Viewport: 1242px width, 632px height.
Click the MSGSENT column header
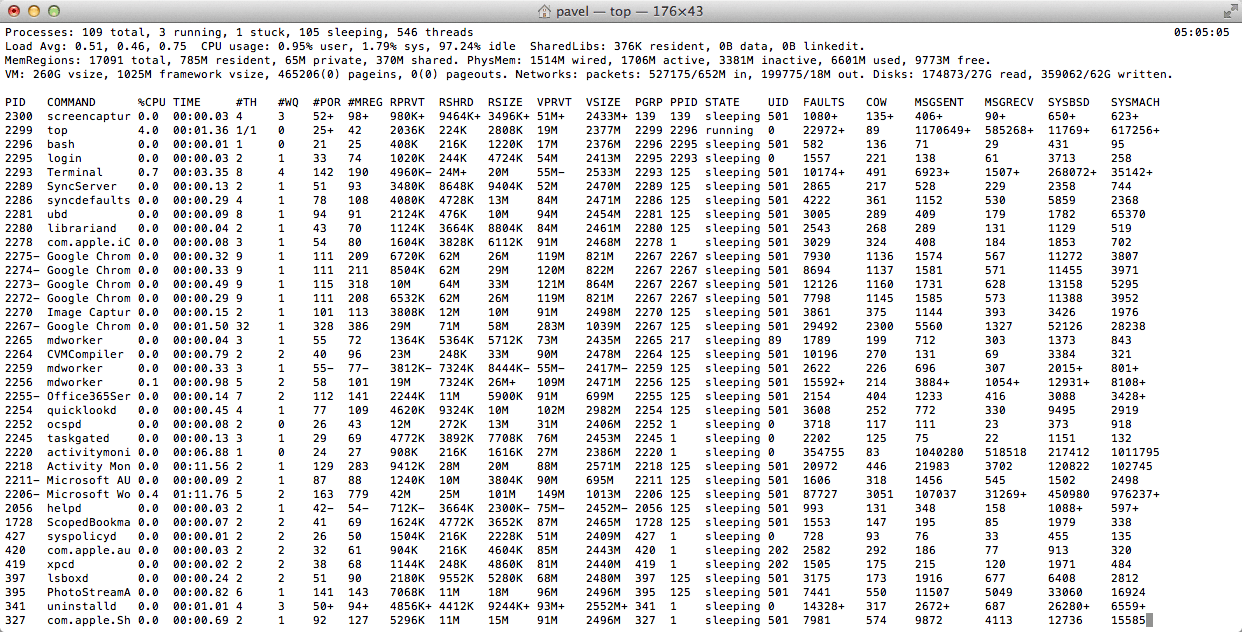(939, 102)
